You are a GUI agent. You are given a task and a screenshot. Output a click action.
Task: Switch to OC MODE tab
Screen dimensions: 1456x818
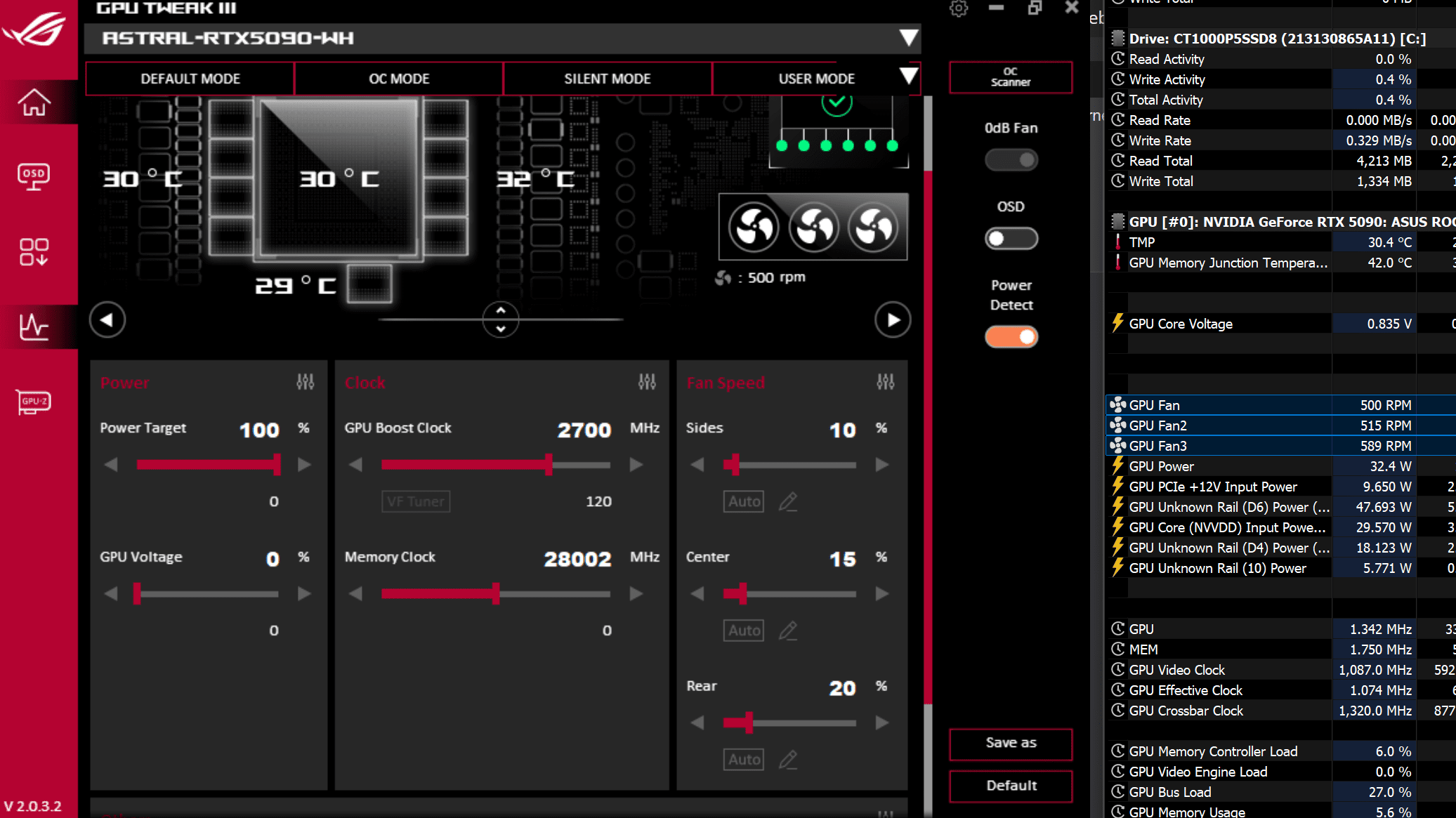[x=399, y=79]
